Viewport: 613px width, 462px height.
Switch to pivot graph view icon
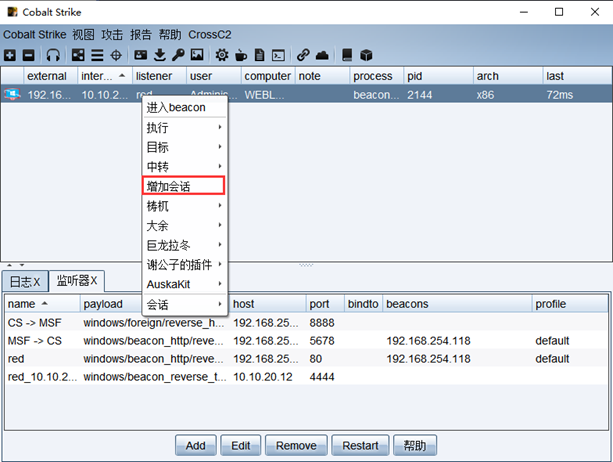pyautogui.click(x=78, y=55)
